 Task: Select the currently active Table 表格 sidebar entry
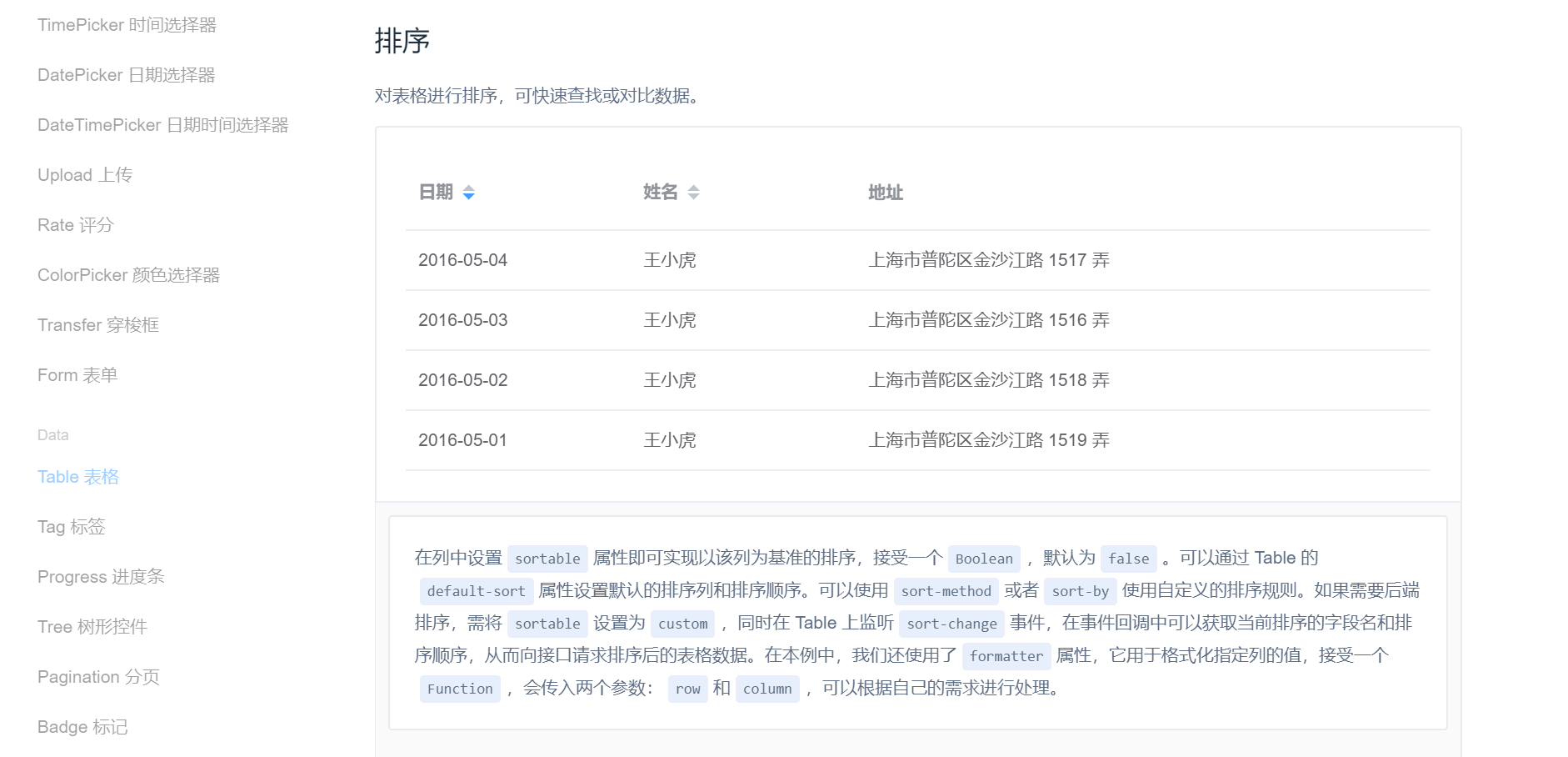click(78, 476)
